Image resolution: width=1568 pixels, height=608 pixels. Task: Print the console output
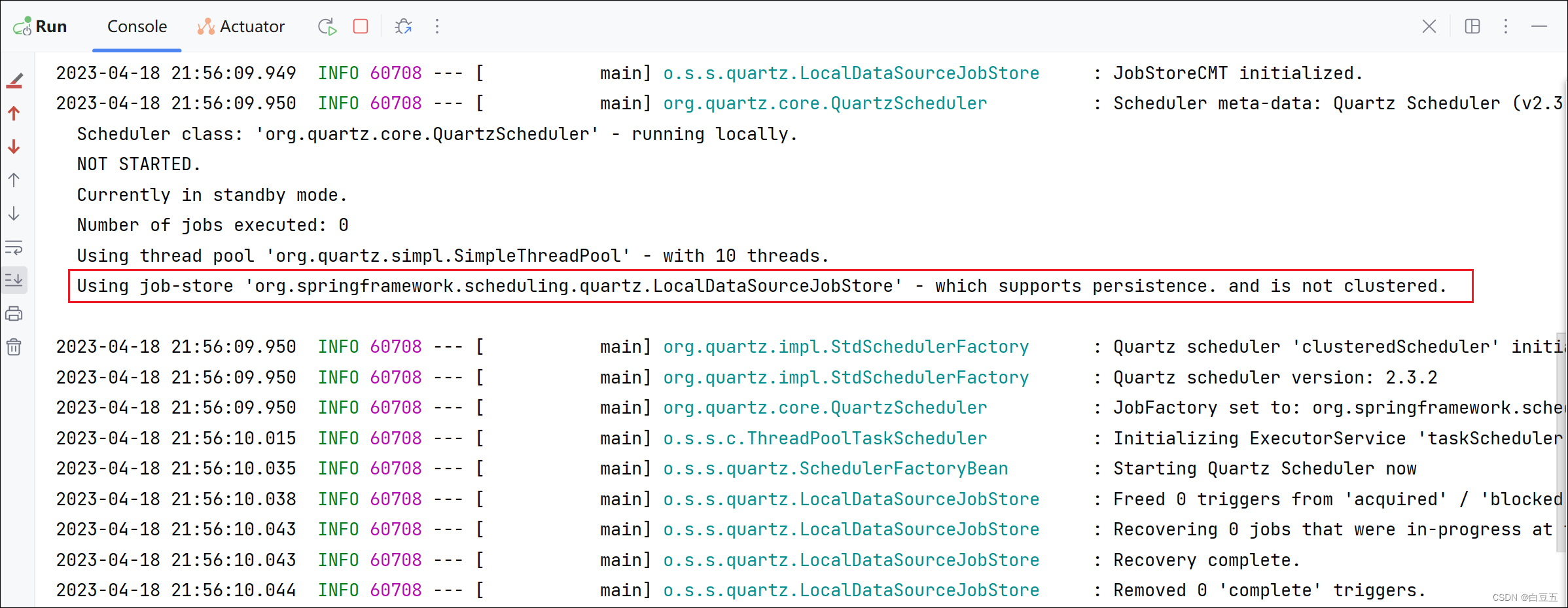point(14,314)
